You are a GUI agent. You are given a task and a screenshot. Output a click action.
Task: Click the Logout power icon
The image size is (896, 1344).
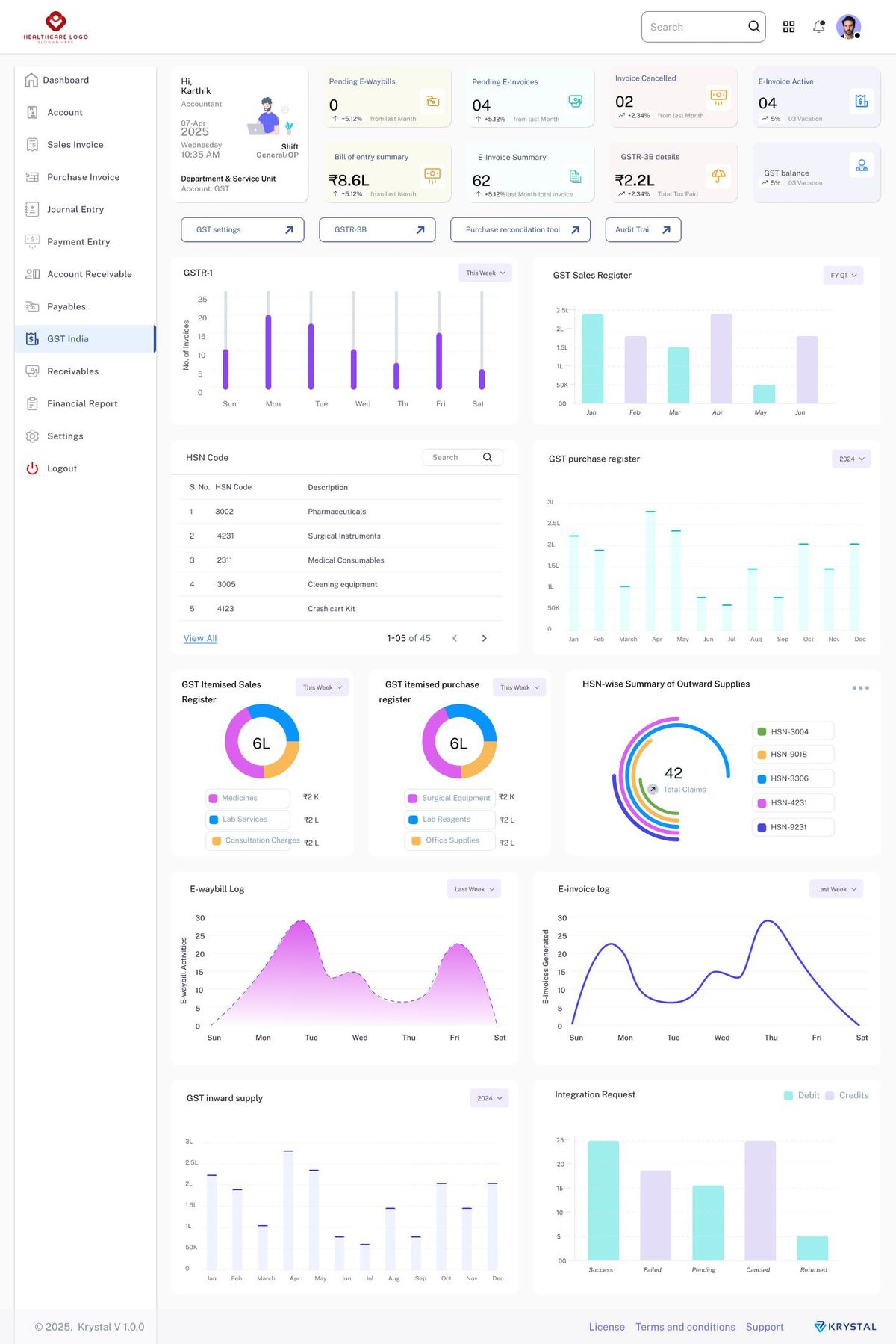pos(32,468)
